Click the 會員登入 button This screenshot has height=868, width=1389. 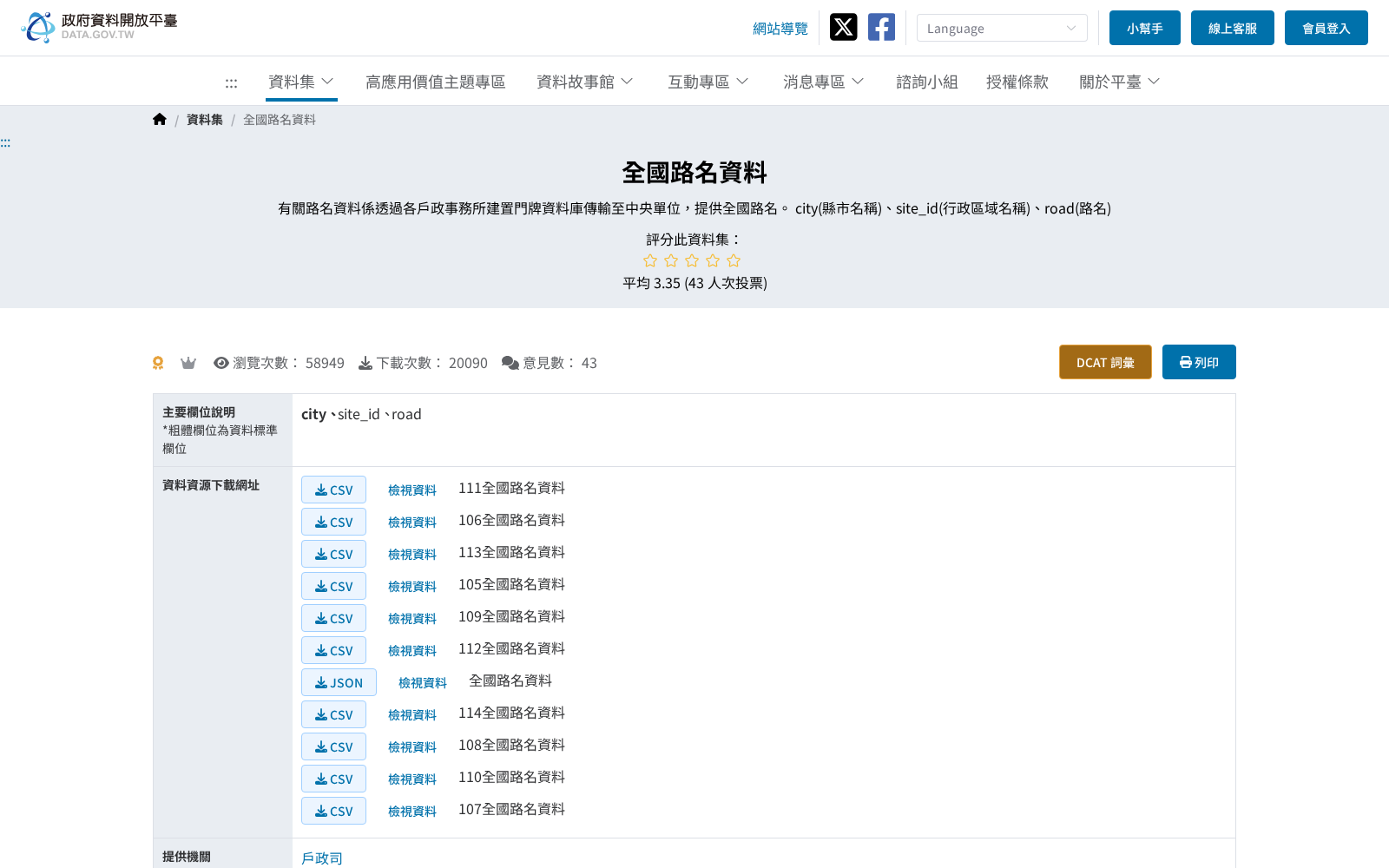[1326, 28]
